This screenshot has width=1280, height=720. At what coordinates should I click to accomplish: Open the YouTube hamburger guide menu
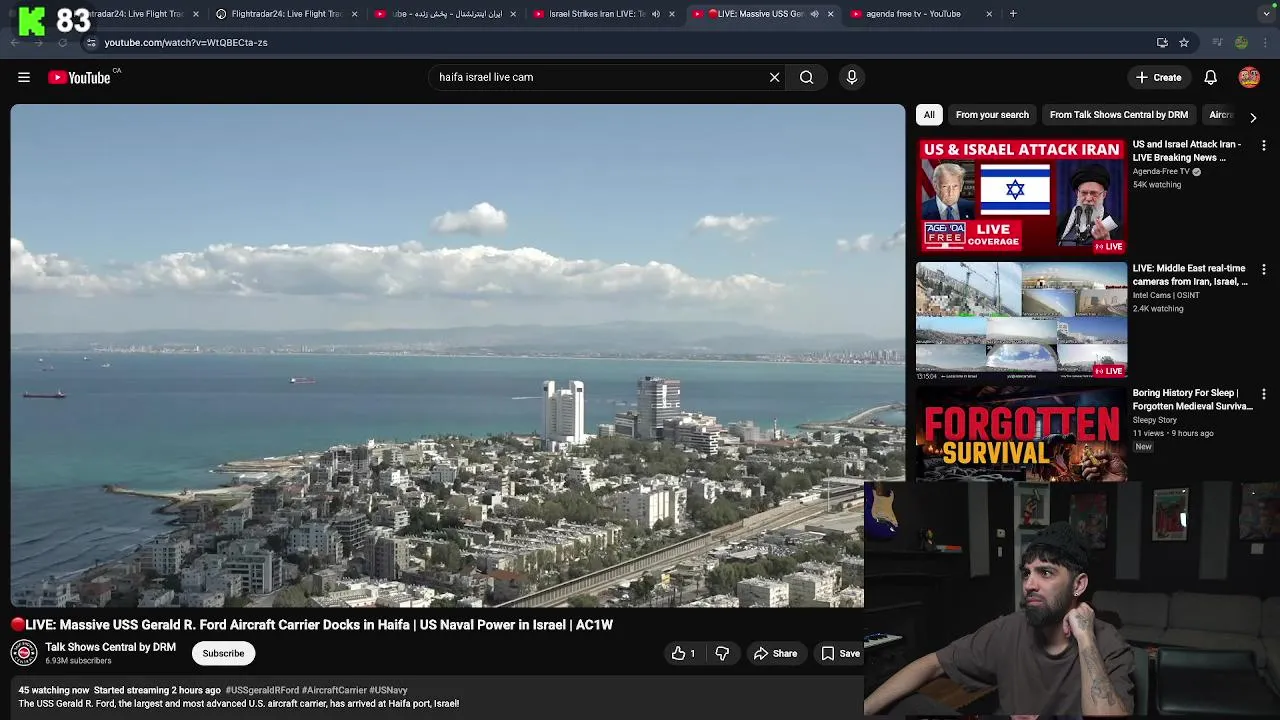pyautogui.click(x=24, y=77)
